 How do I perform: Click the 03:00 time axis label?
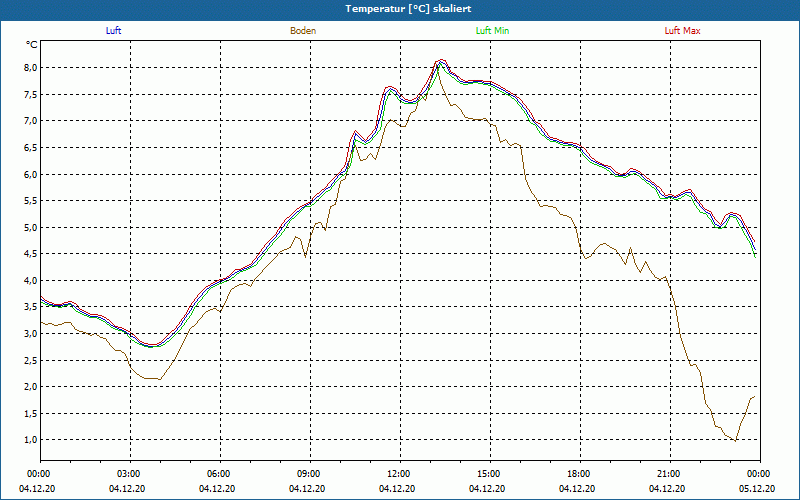click(130, 474)
